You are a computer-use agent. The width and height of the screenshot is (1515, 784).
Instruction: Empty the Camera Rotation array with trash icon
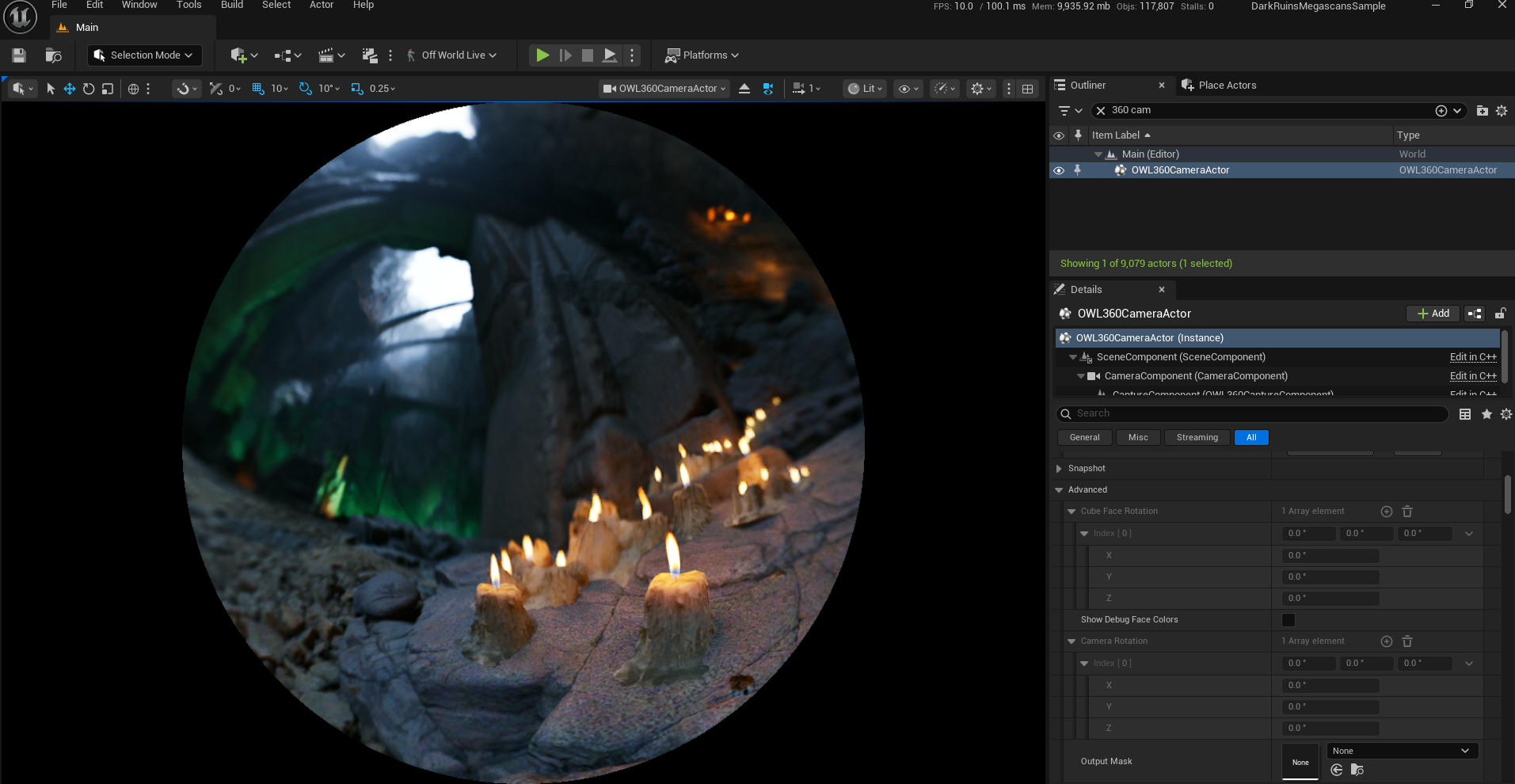tap(1407, 641)
